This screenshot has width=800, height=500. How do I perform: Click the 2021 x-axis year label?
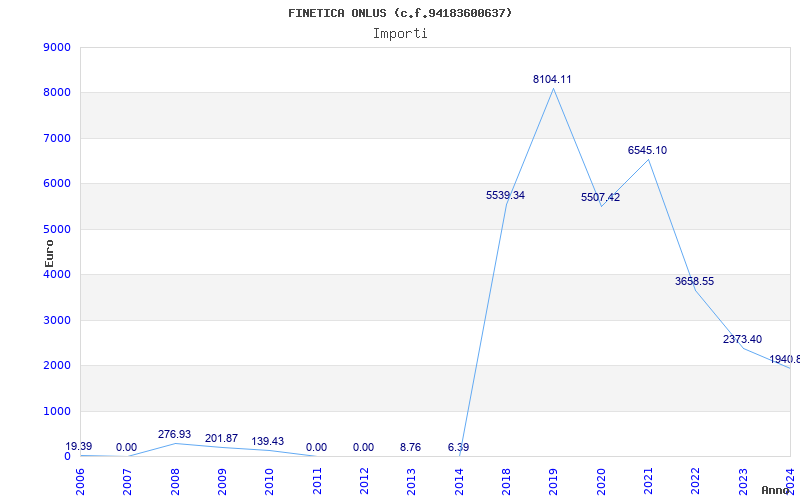649,480
